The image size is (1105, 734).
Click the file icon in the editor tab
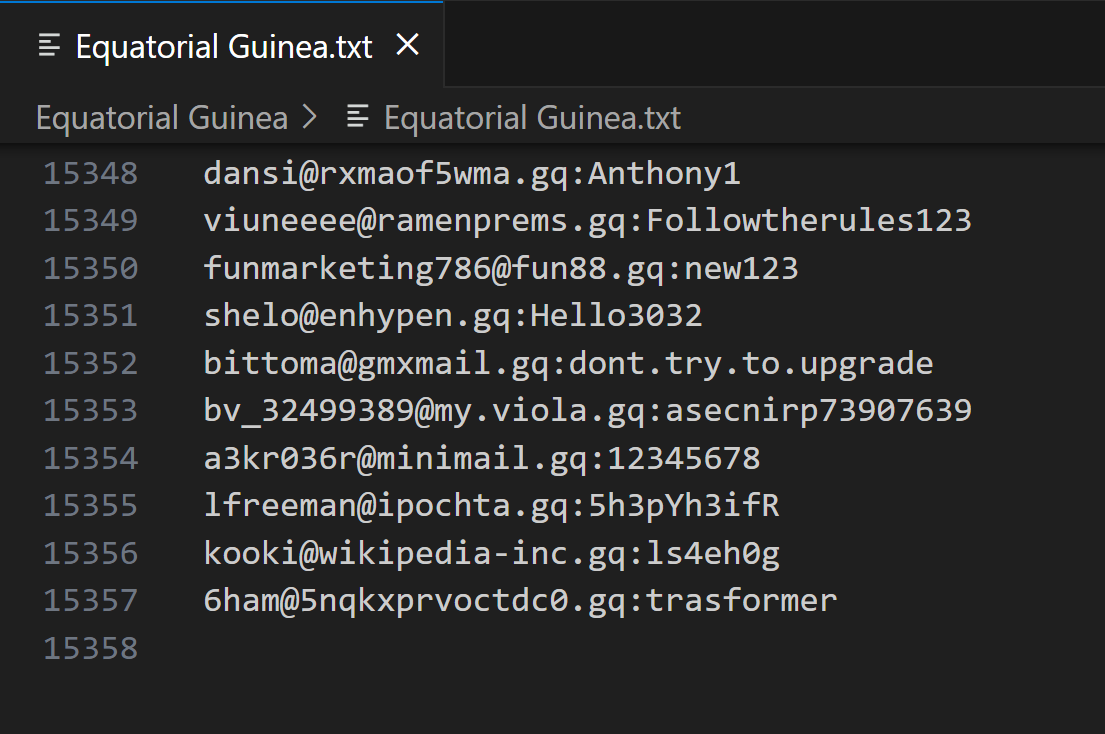point(50,46)
